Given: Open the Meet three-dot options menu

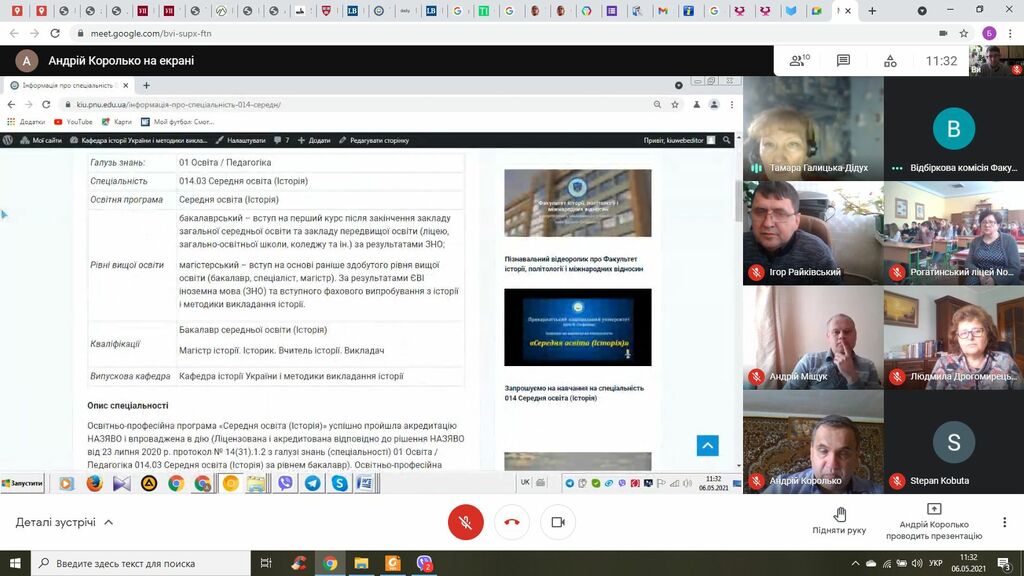Looking at the screenshot, I should pyautogui.click(x=1004, y=522).
